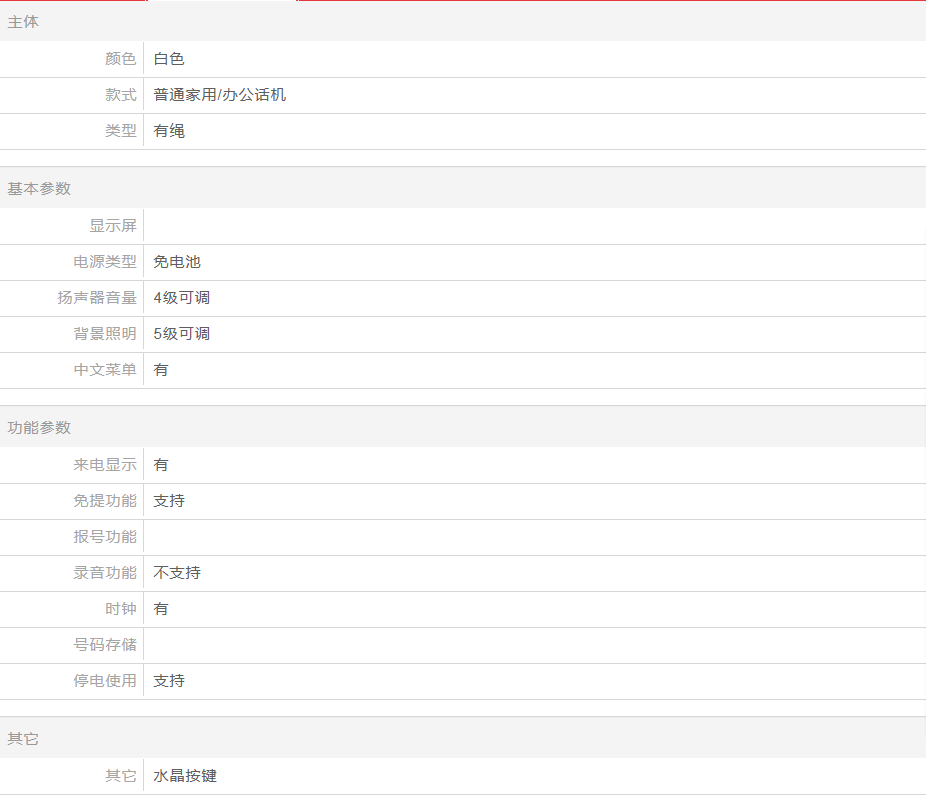Select the 基本参数 section header
926x796 pixels.
pos(40,189)
